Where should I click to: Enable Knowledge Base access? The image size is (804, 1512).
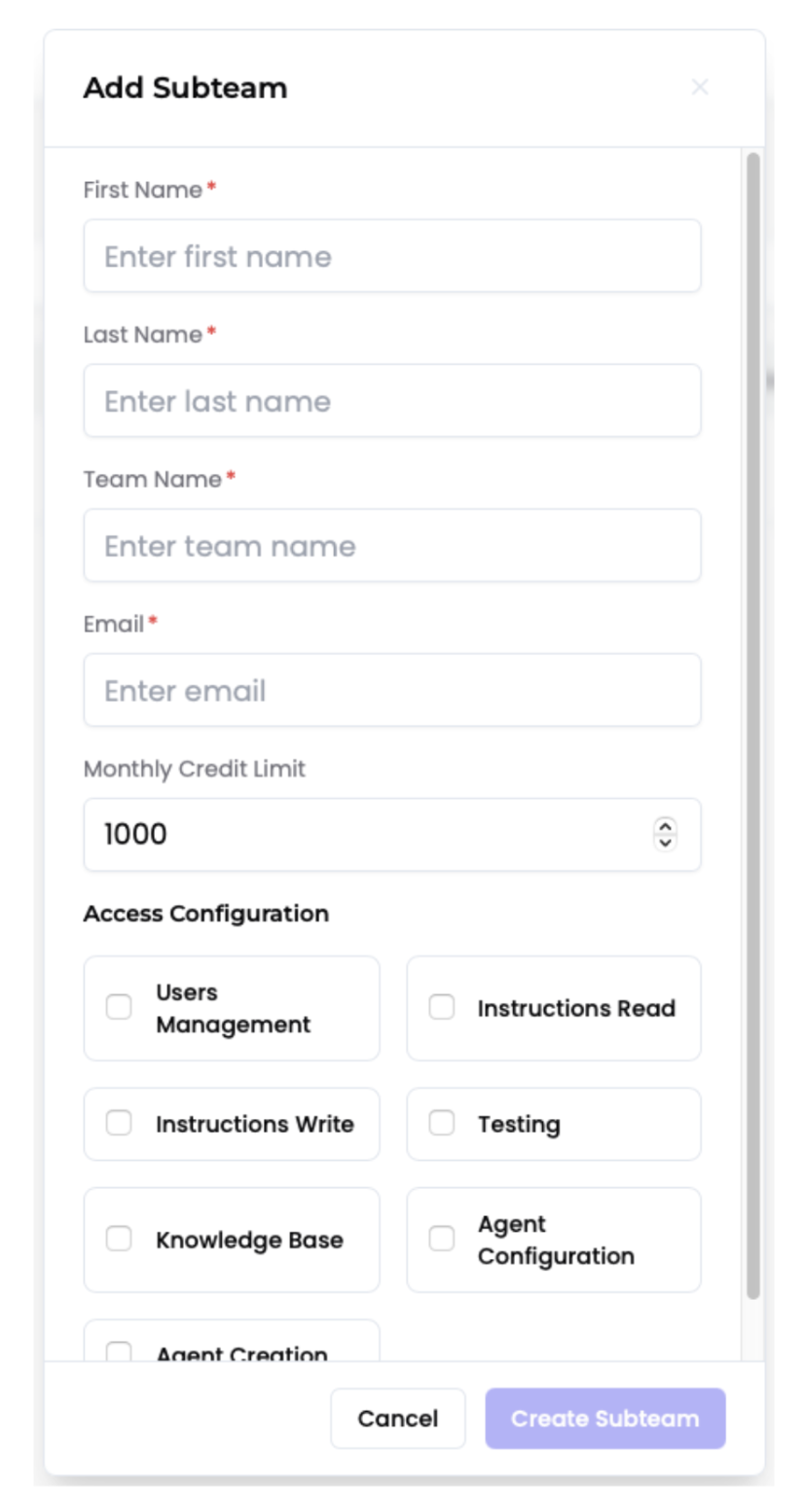click(119, 1239)
